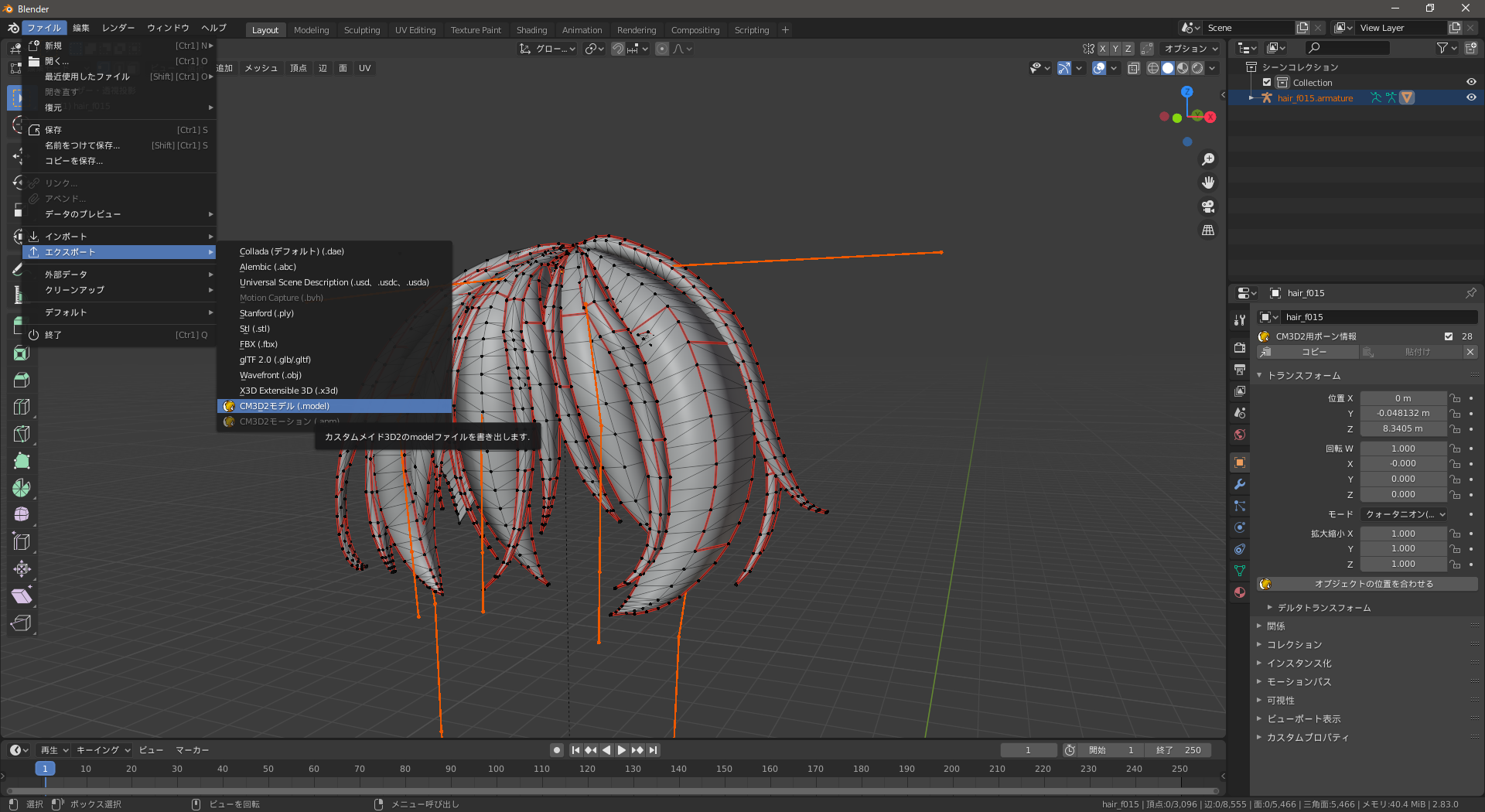Choose CM3D2モデル (.model) export entry
This screenshot has width=1485, height=812.
[285, 406]
